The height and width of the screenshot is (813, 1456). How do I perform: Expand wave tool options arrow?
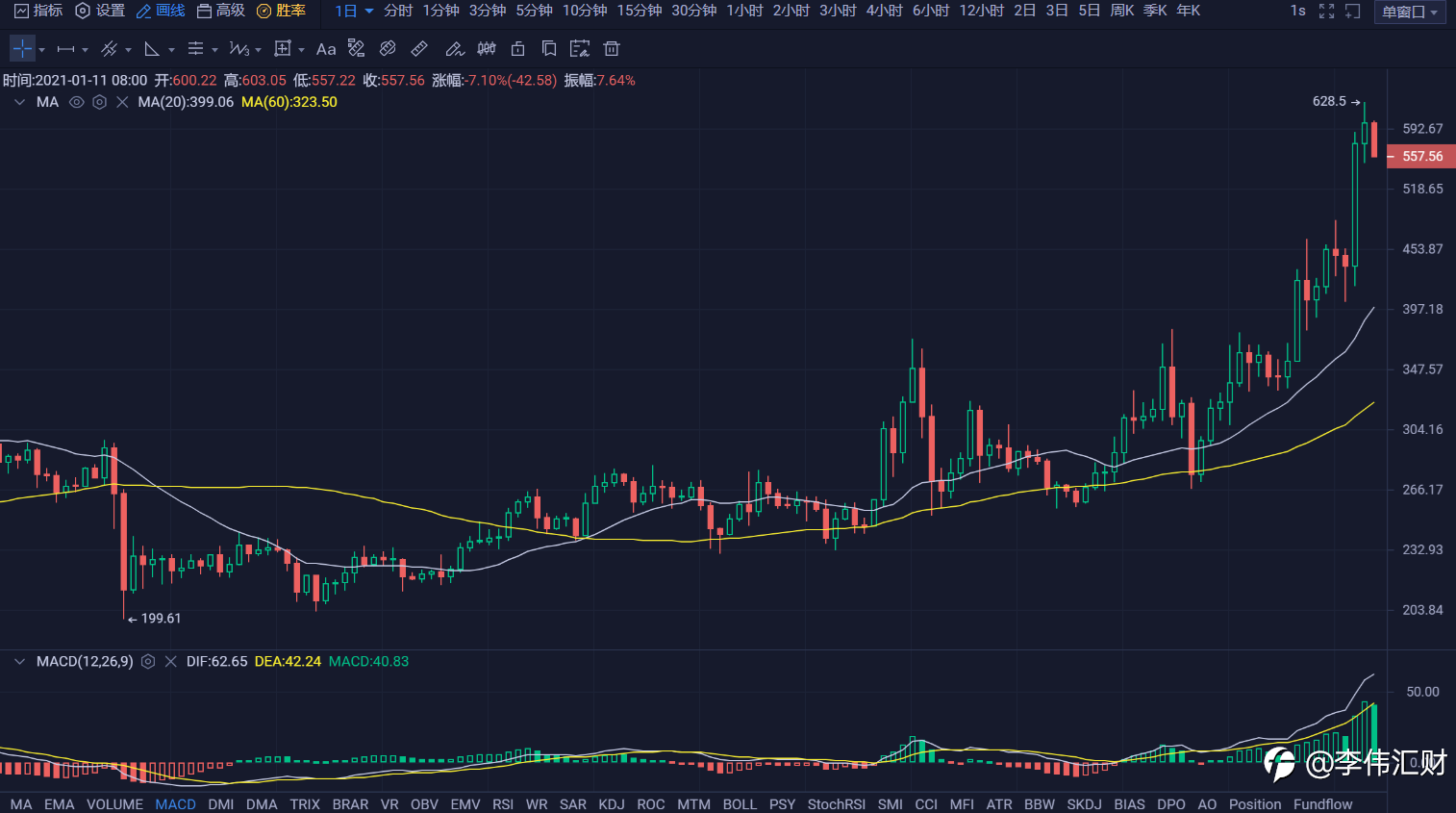(258, 50)
